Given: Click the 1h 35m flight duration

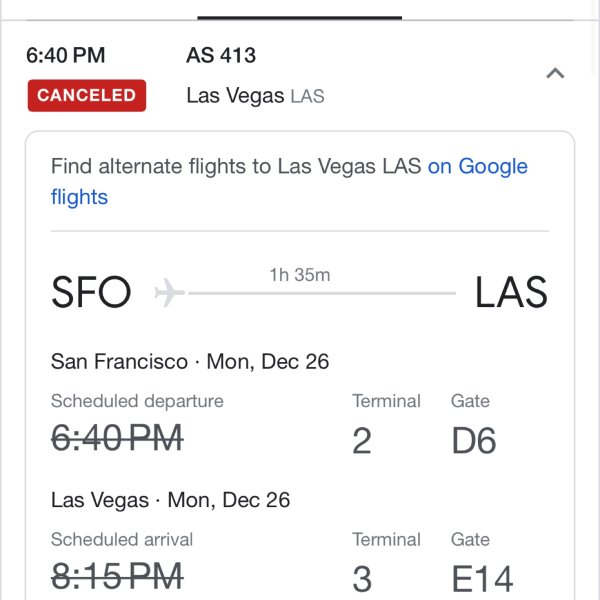Looking at the screenshot, I should [300, 275].
